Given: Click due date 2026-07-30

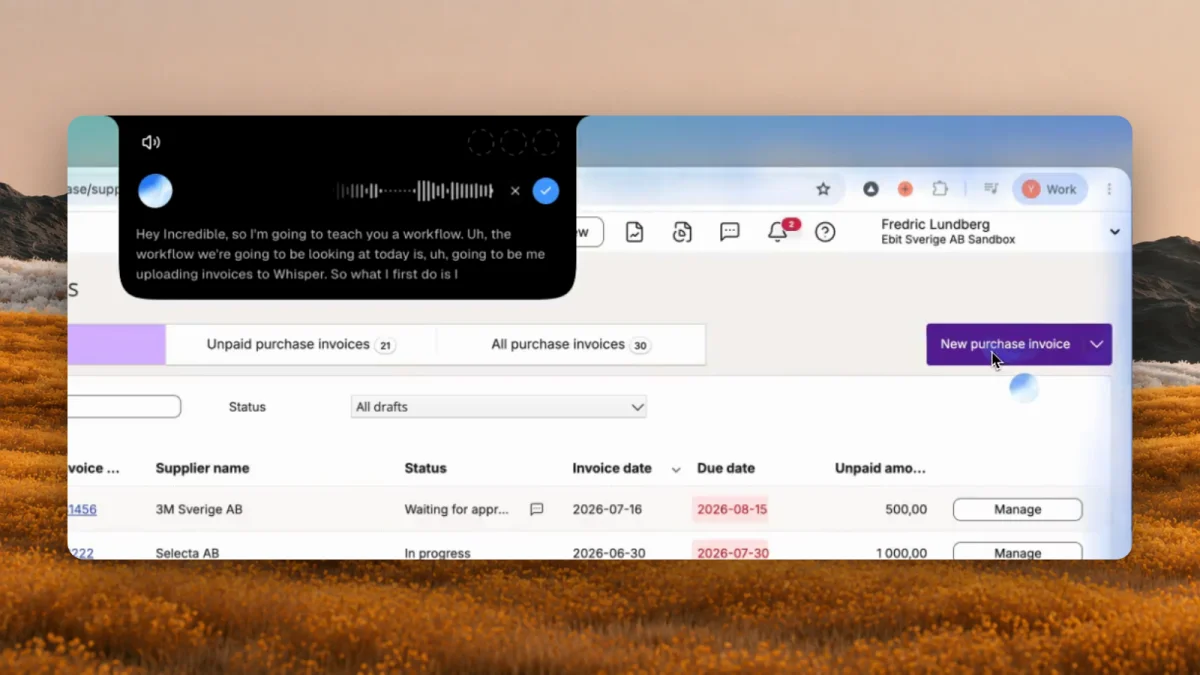Looking at the screenshot, I should pyautogui.click(x=731, y=552).
